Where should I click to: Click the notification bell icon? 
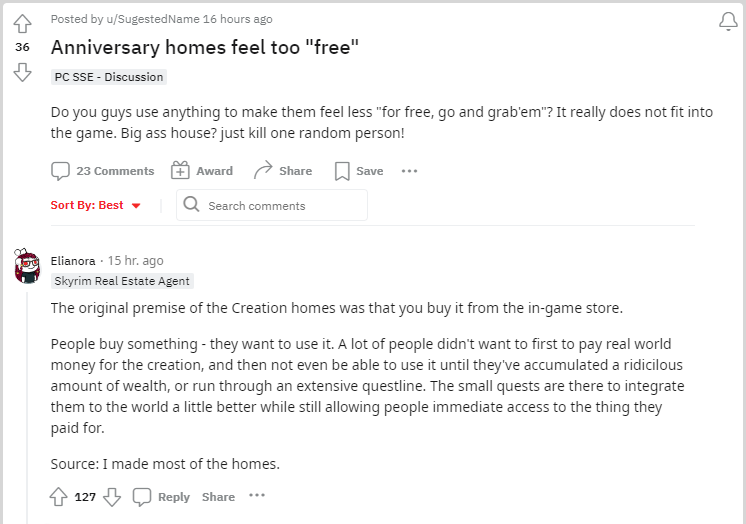click(x=728, y=21)
